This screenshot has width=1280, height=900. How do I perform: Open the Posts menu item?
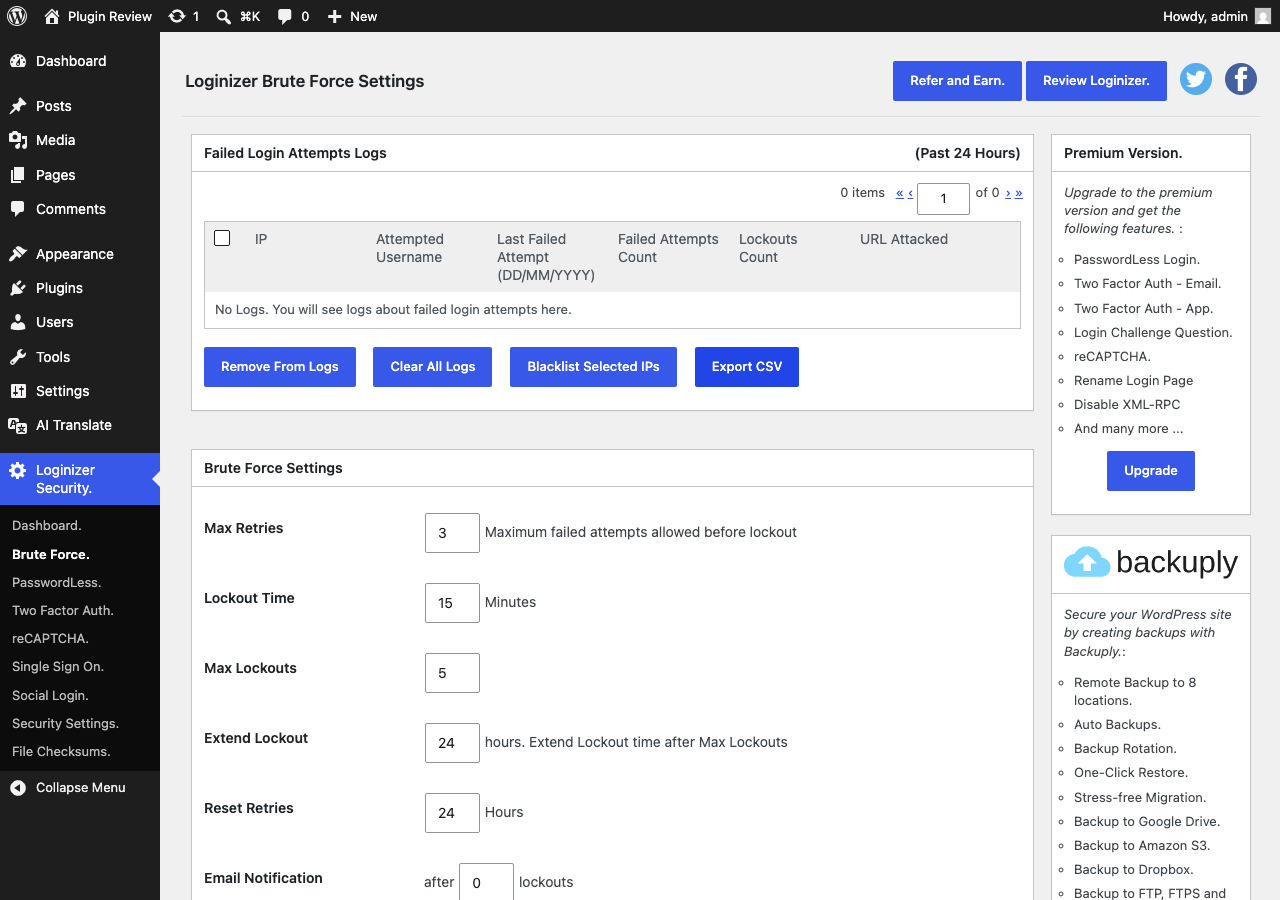[x=80, y=106]
